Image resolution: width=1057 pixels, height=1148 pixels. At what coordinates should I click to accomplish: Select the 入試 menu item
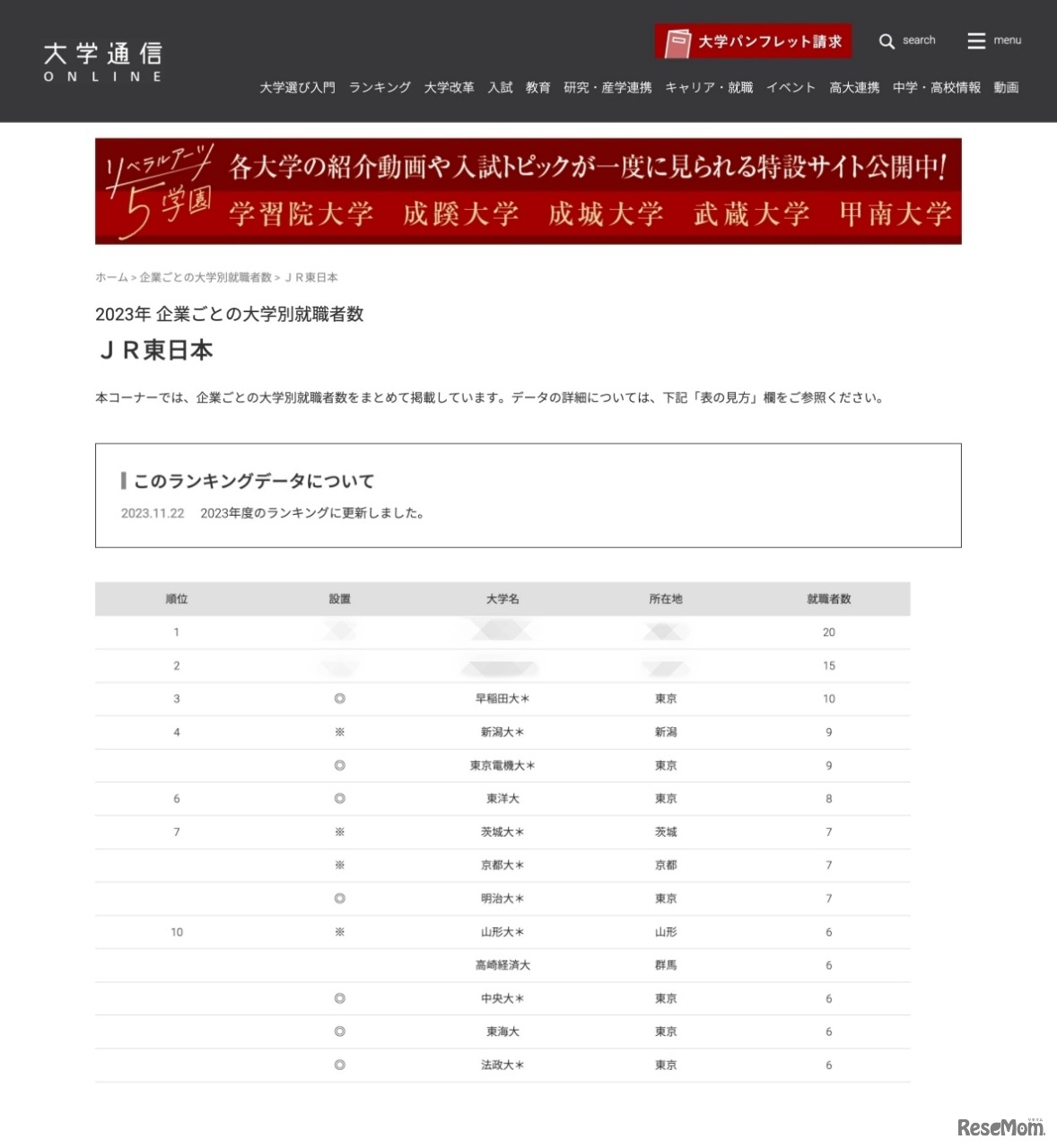500,88
